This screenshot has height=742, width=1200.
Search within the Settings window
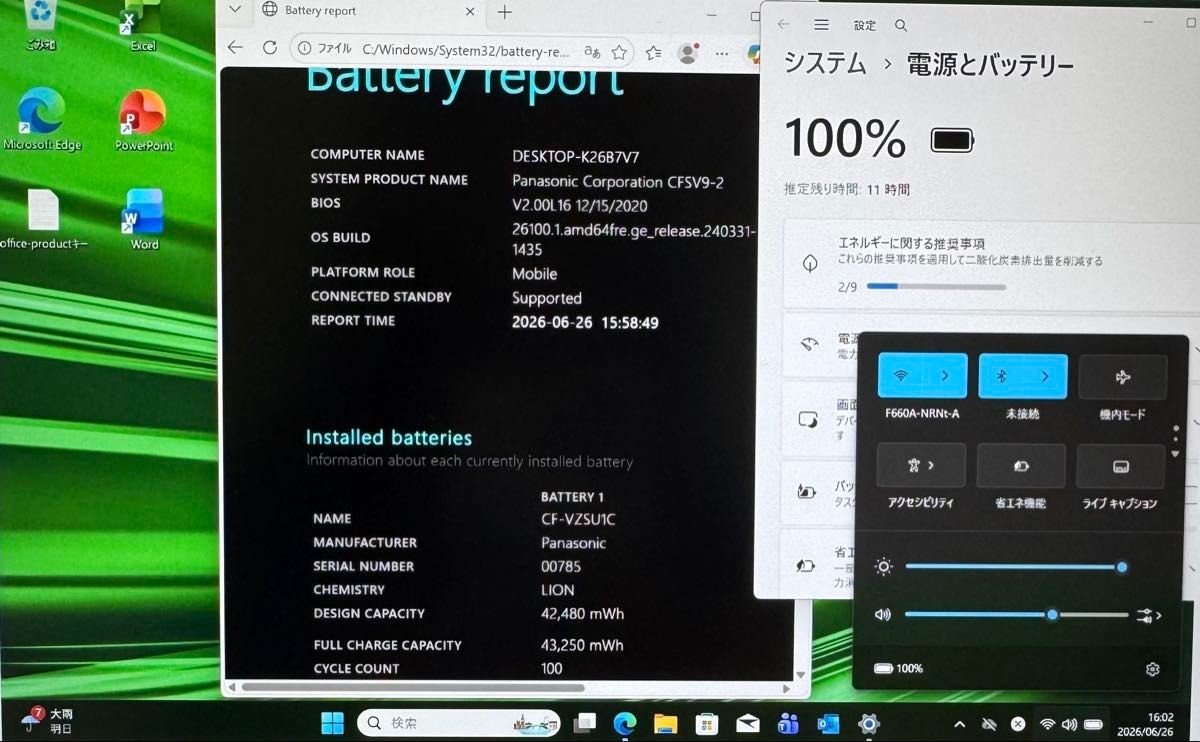(901, 25)
